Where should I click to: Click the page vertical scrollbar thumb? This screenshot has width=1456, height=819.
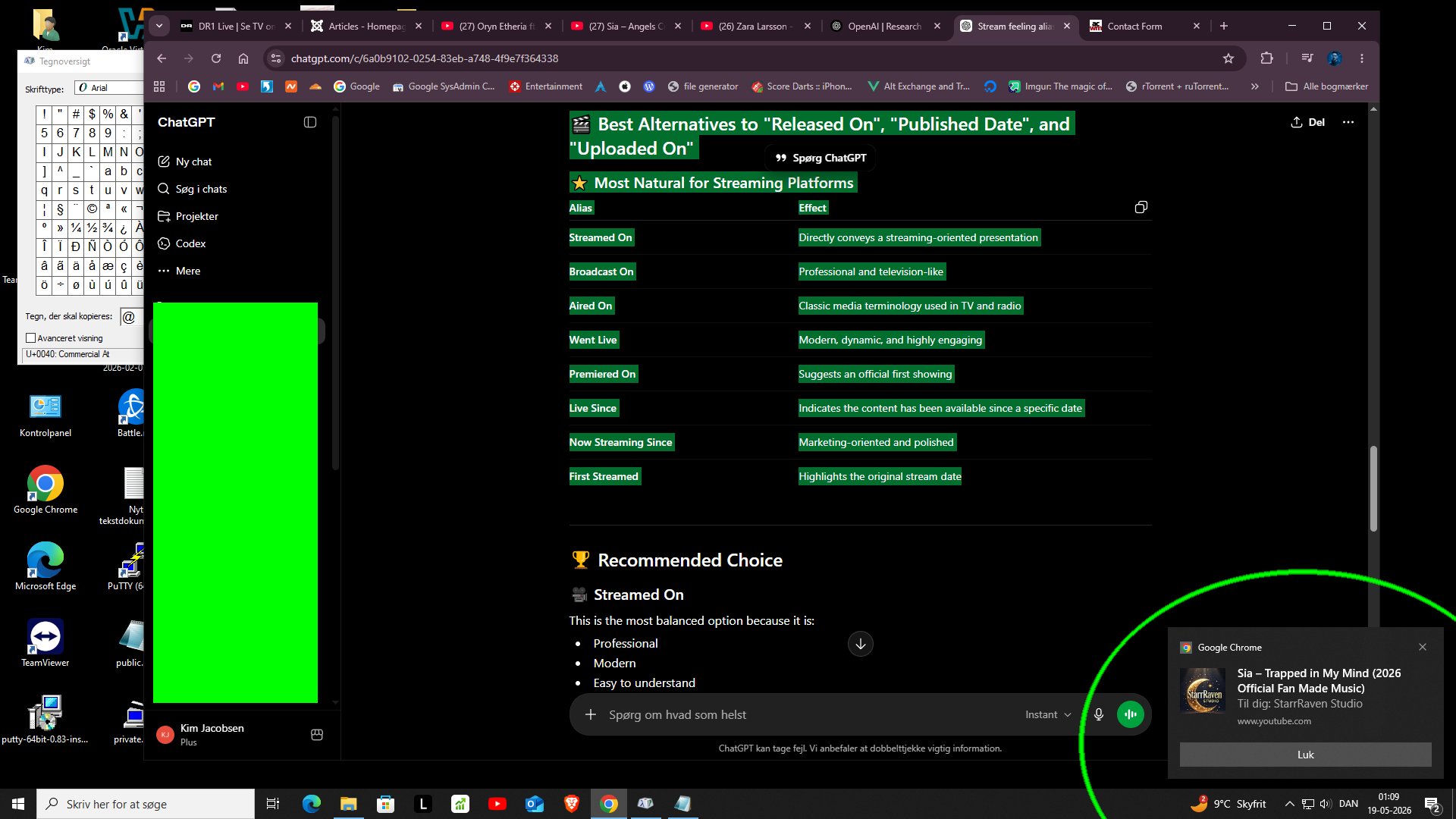coord(1373,488)
